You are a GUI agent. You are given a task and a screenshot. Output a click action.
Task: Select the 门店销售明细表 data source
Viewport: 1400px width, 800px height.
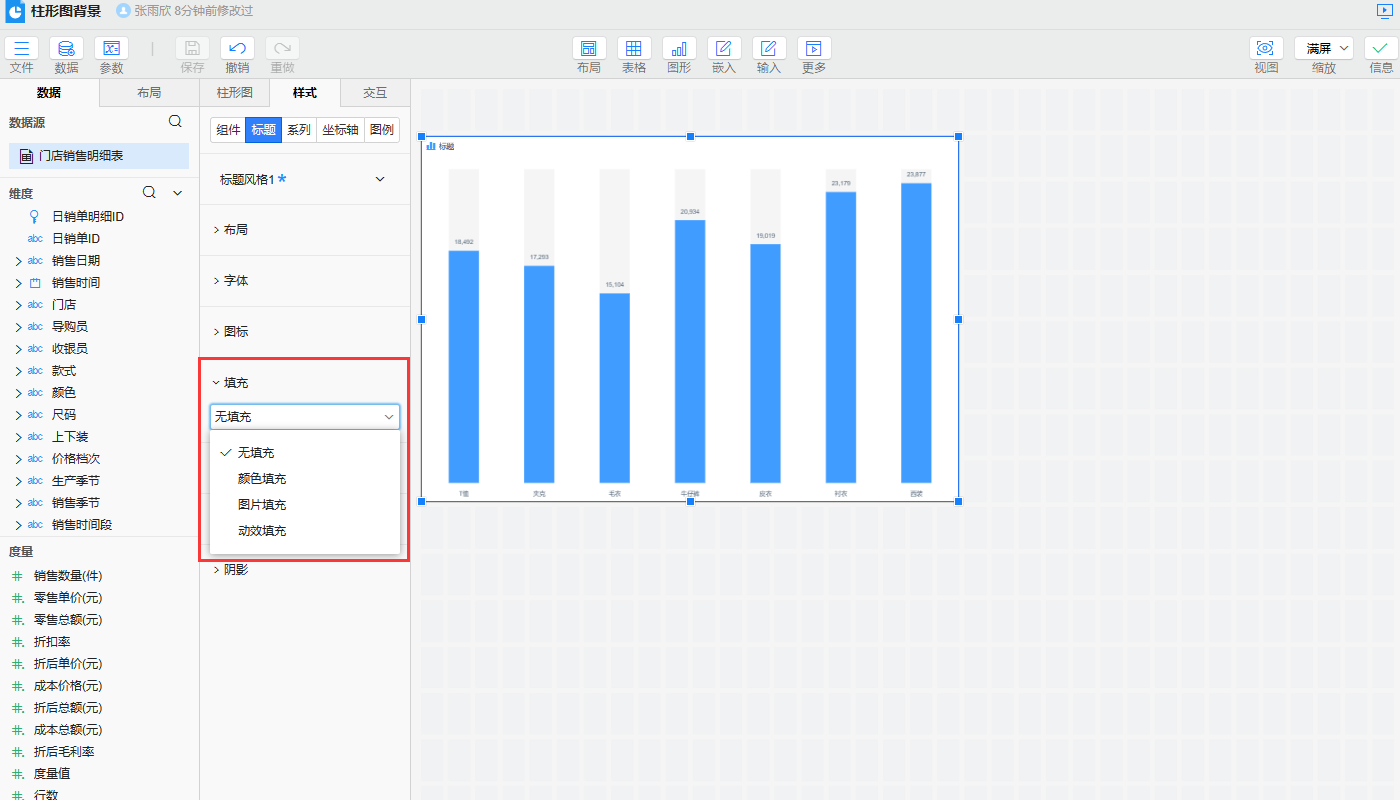[98, 156]
